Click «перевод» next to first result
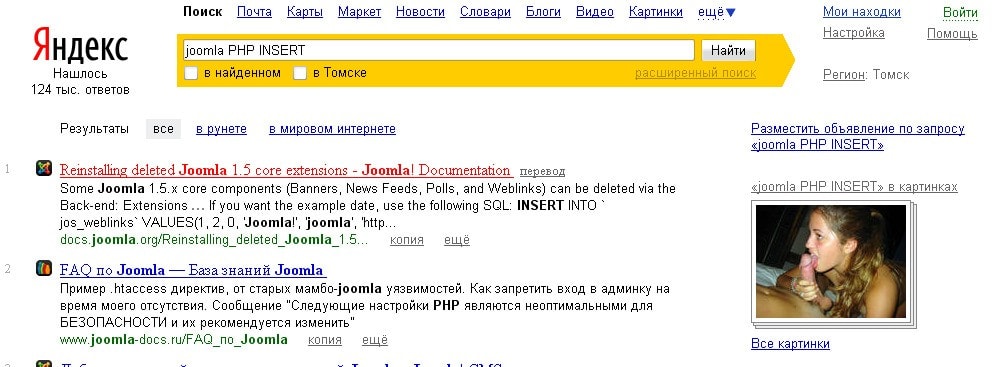This screenshot has height=367, width=1001. point(542,171)
